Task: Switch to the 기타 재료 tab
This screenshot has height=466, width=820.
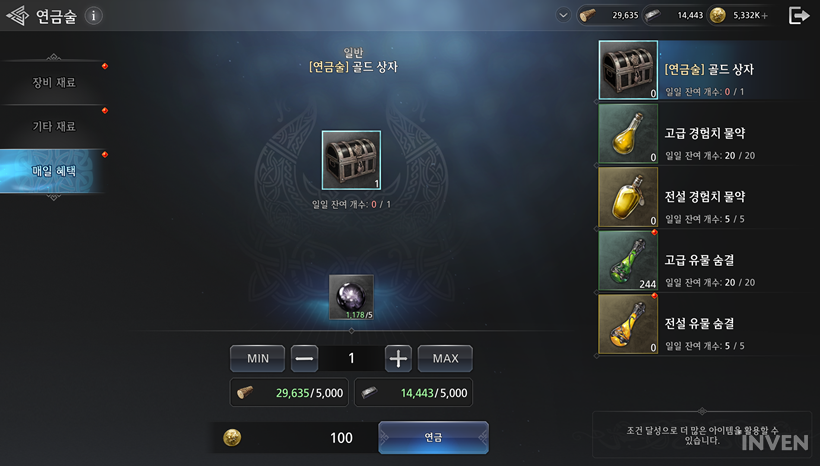Action: pos(53,126)
